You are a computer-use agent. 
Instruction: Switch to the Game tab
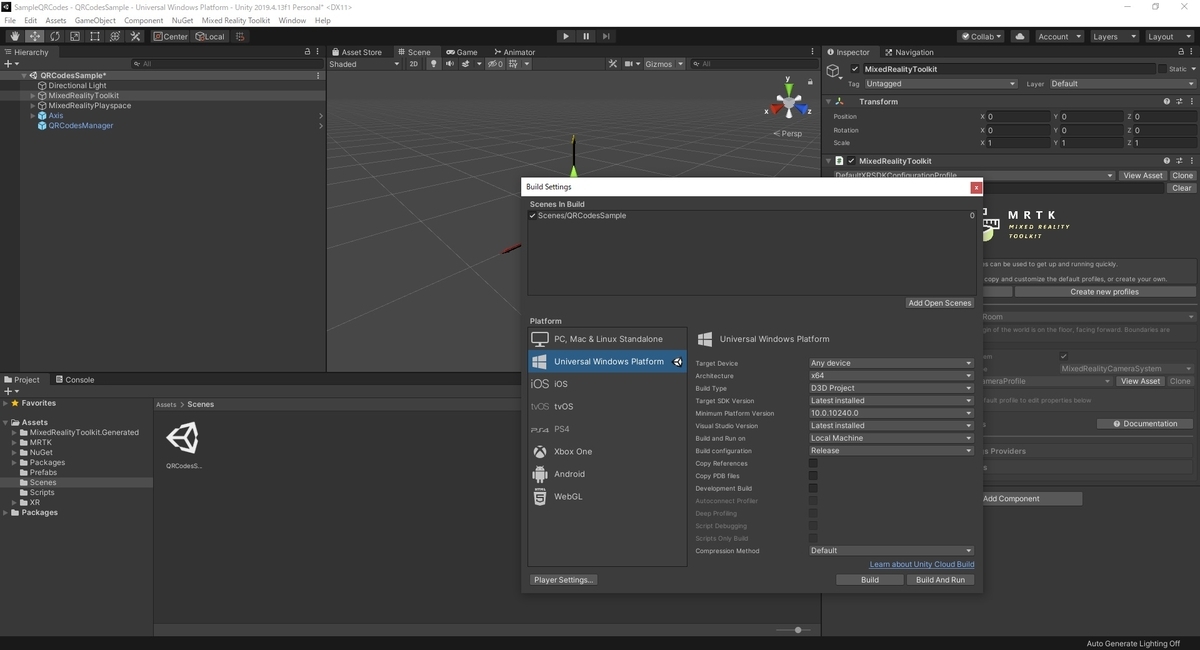tap(462, 52)
